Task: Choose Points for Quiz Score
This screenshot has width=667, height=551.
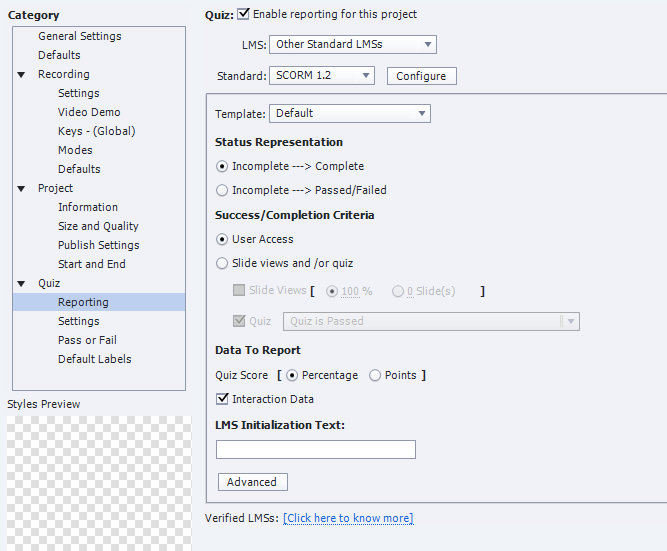Action: (375, 376)
